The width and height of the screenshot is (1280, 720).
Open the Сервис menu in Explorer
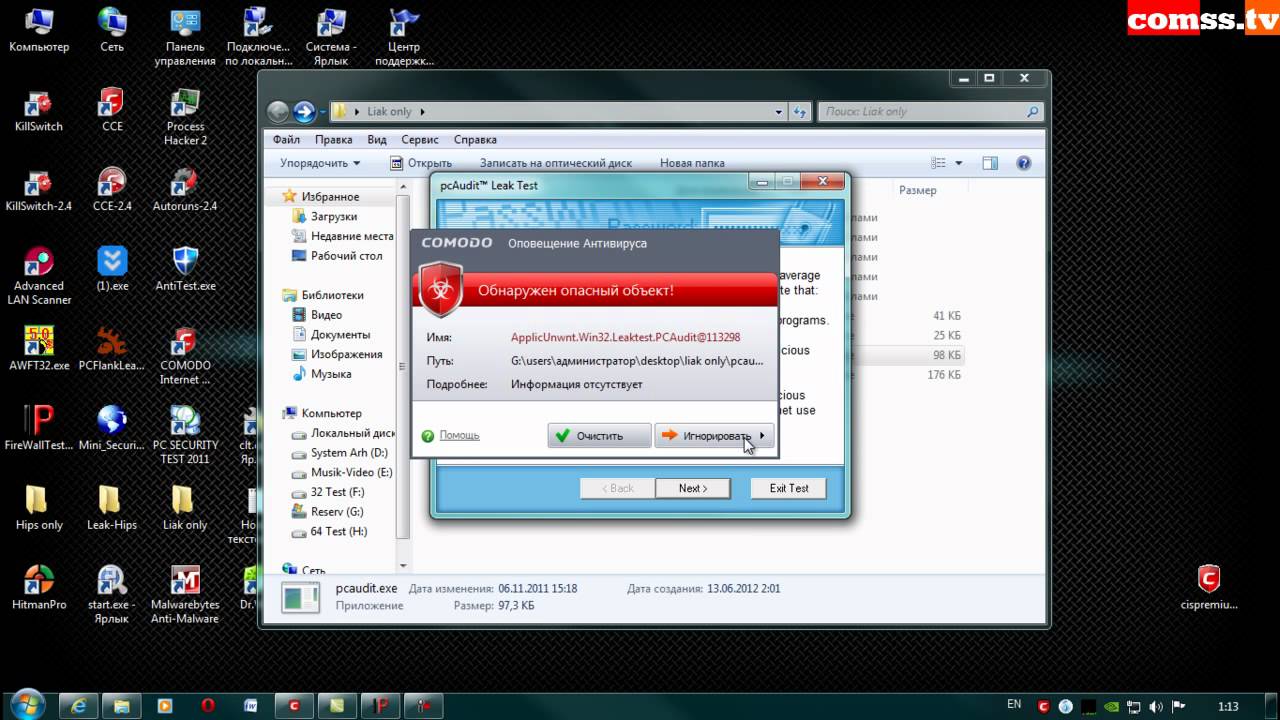[420, 140]
